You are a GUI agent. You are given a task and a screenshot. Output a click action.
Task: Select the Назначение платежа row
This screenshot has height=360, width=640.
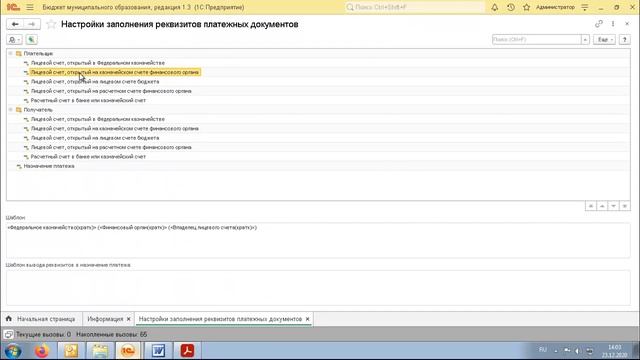318,166
